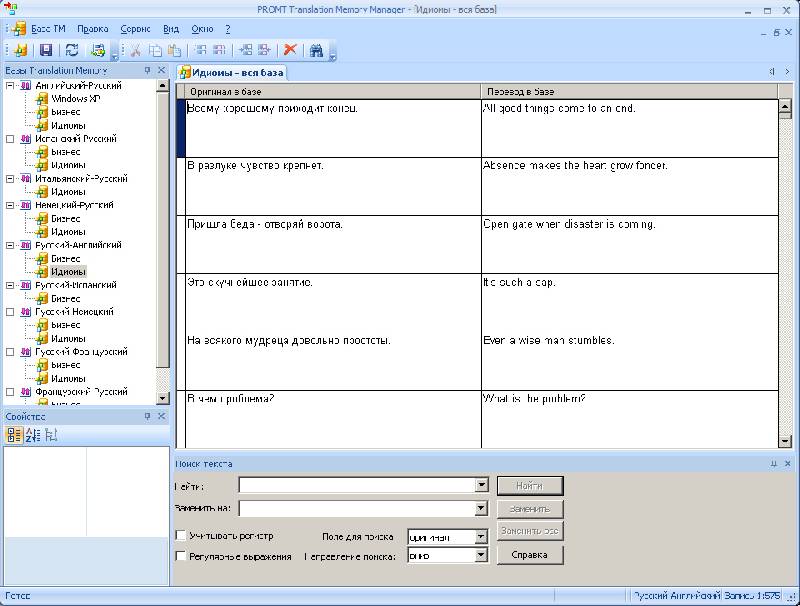This screenshot has width=800, height=606.
Task: Click the add record after toolbar icon
Action: click(264, 50)
